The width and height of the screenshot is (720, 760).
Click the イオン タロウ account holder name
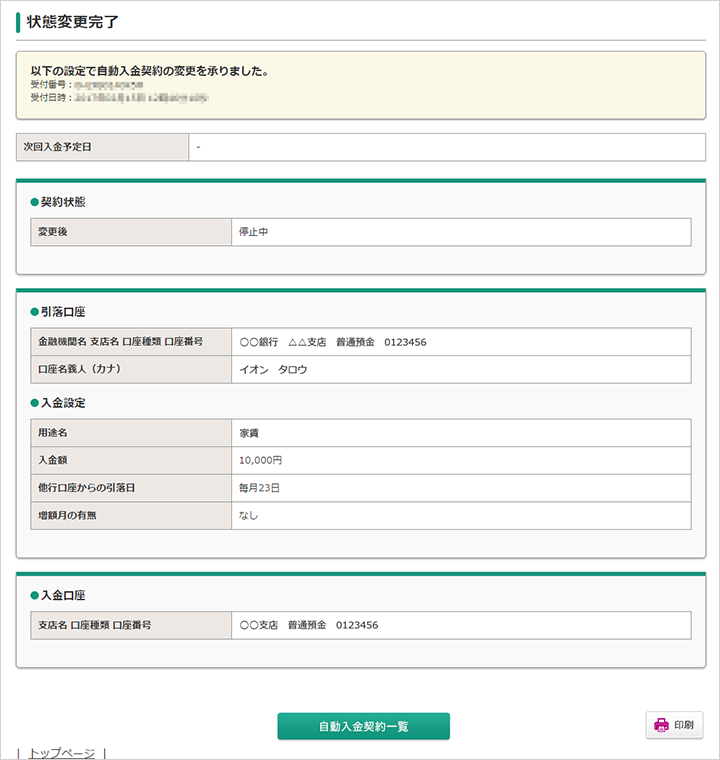(273, 369)
